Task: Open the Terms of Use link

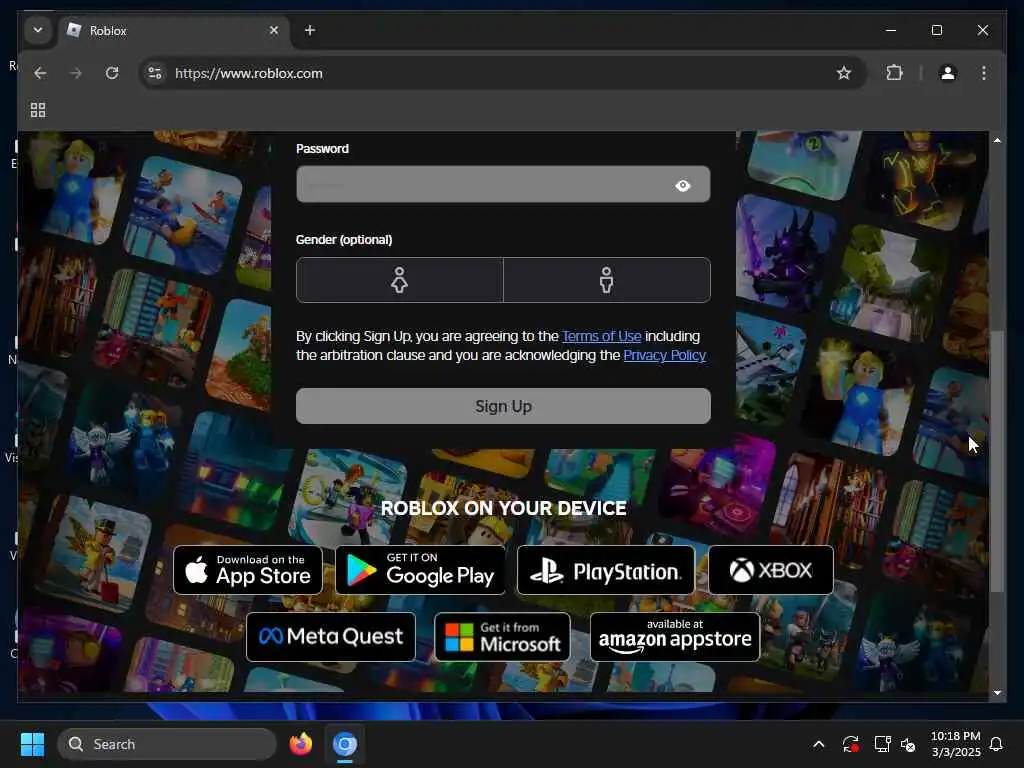Action: tap(601, 336)
